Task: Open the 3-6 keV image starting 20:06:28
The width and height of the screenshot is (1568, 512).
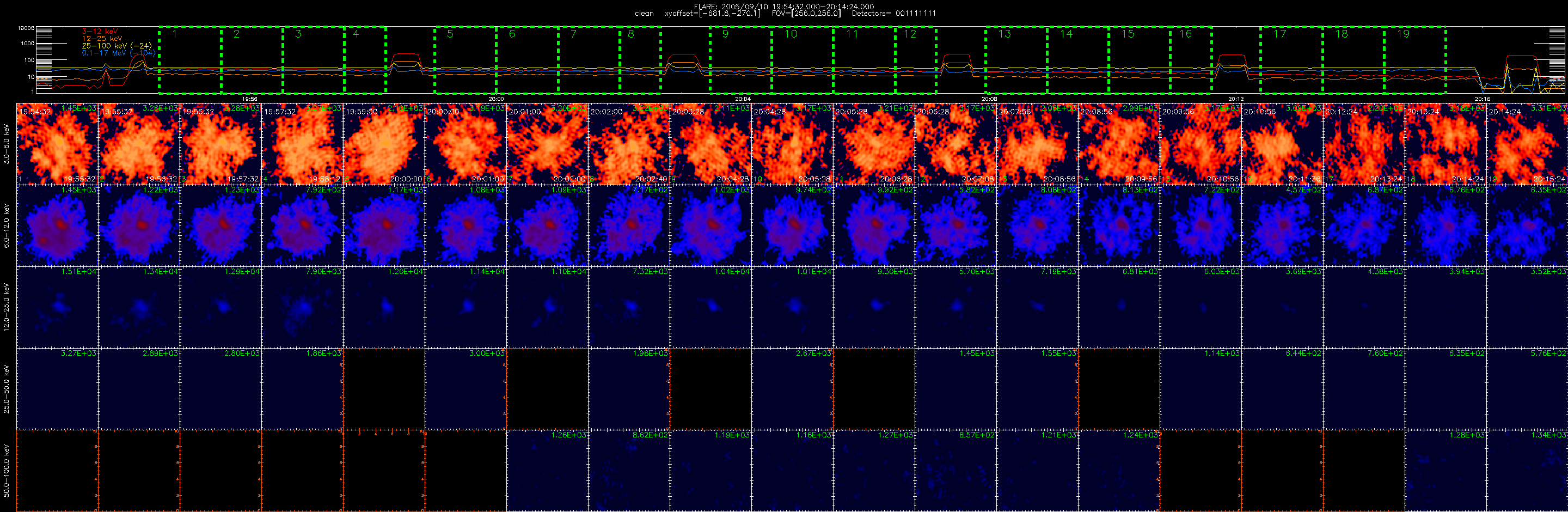Action: click(x=955, y=144)
